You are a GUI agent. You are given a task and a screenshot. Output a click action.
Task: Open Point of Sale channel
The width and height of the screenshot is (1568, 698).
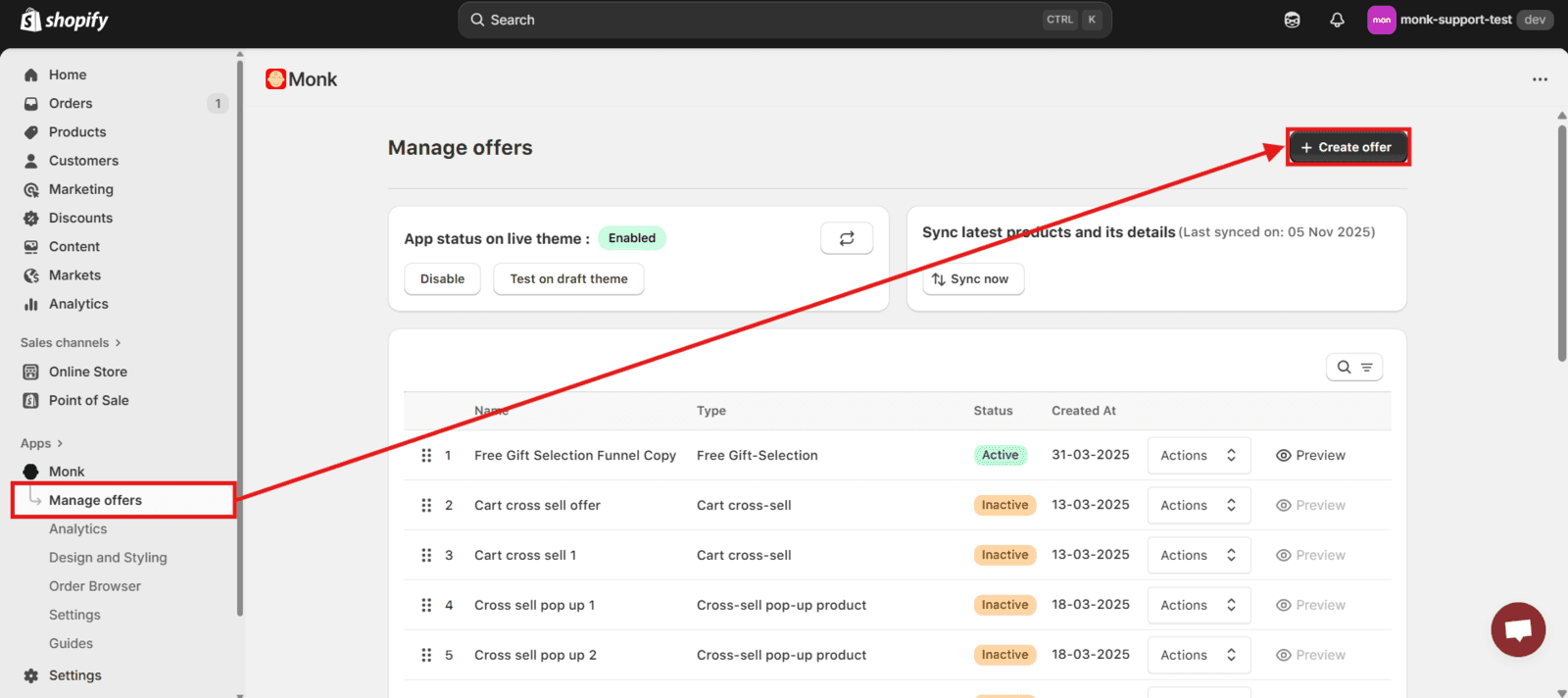click(x=88, y=400)
